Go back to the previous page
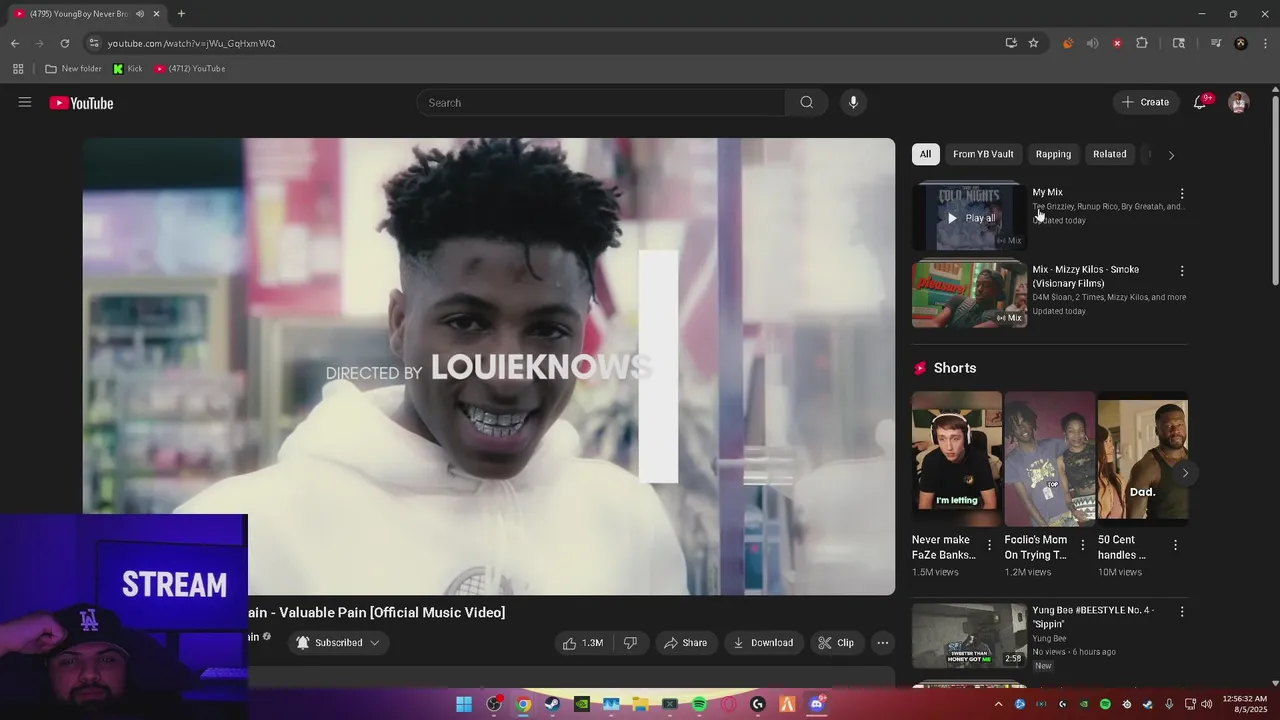1280x720 pixels. (x=15, y=43)
